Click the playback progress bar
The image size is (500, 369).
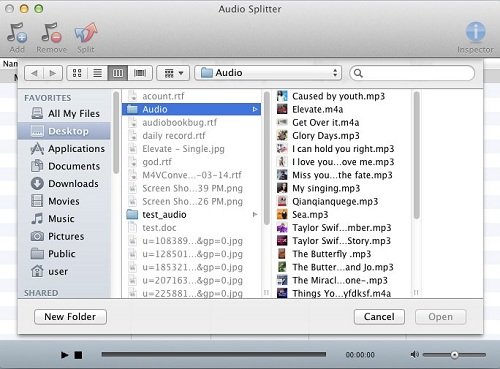click(214, 354)
